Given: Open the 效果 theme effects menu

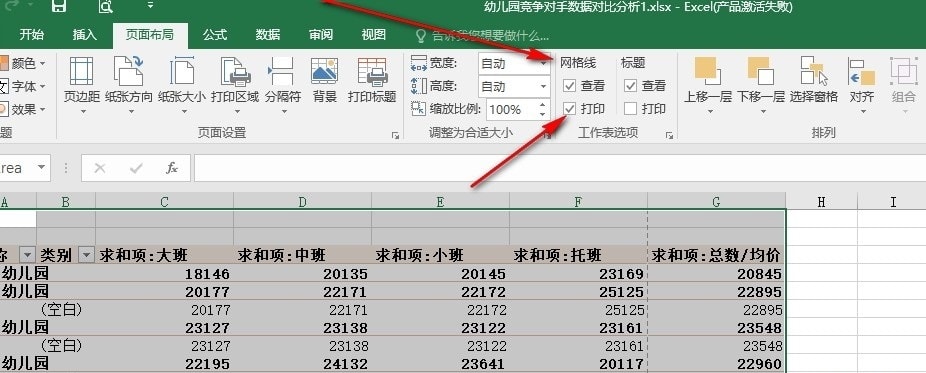Looking at the screenshot, I should coord(24,109).
